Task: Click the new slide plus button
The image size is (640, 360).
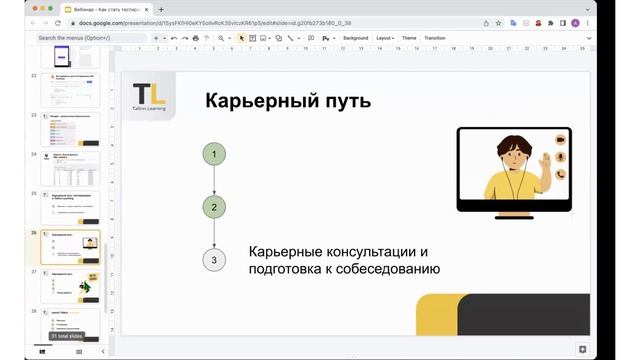Action: pos(156,38)
